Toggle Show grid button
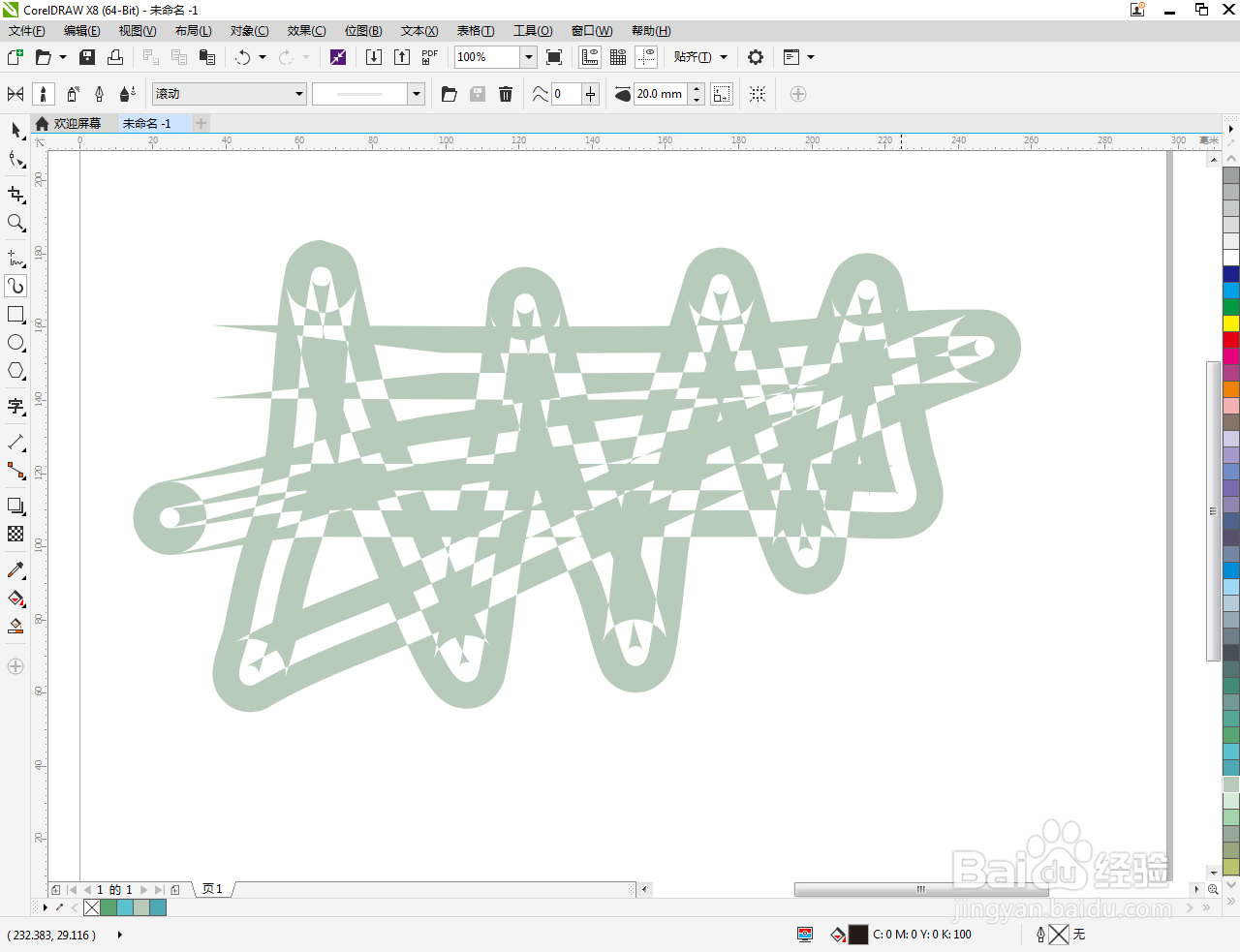 pyautogui.click(x=618, y=57)
